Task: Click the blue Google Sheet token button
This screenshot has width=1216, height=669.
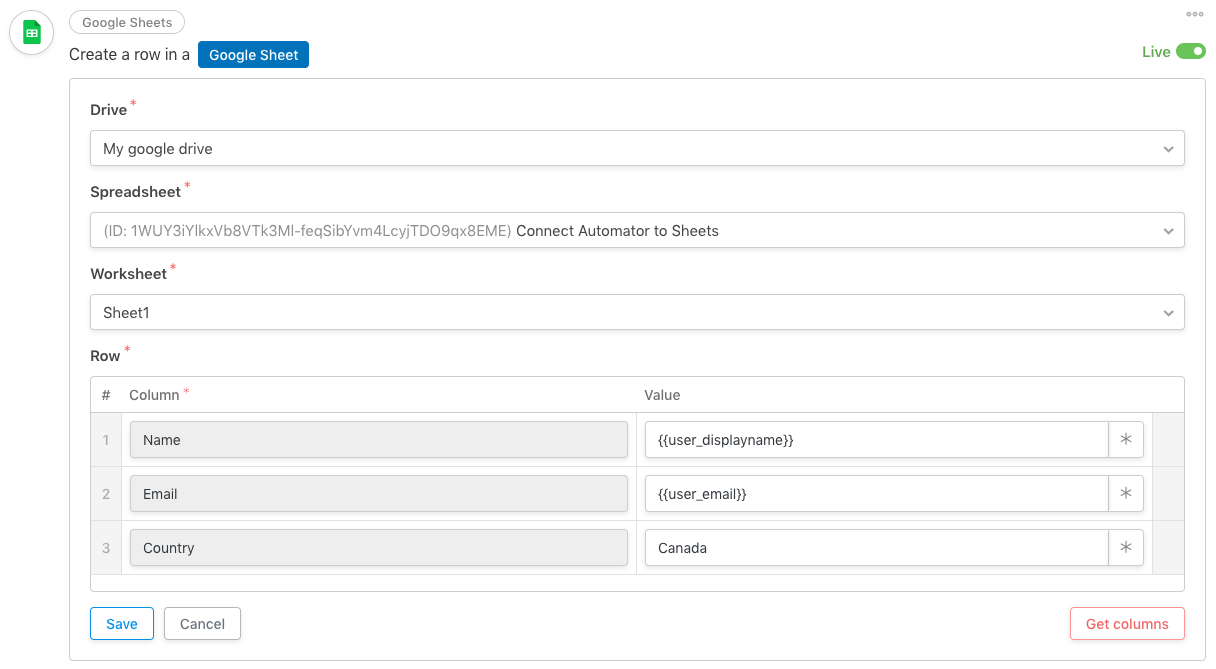Action: 253,54
